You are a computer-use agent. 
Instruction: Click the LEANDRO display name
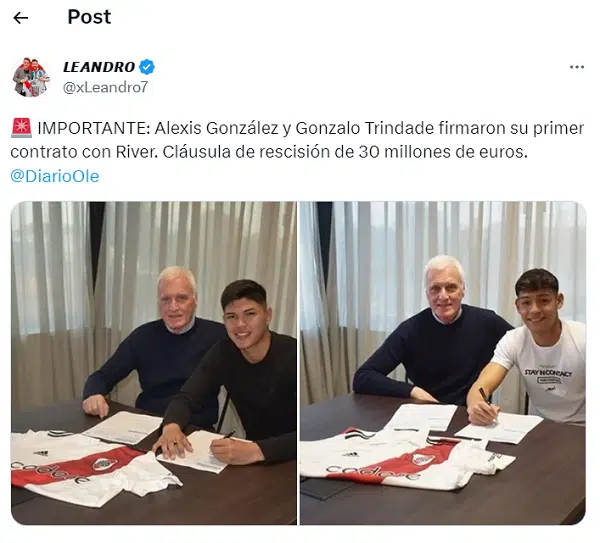coord(99,67)
